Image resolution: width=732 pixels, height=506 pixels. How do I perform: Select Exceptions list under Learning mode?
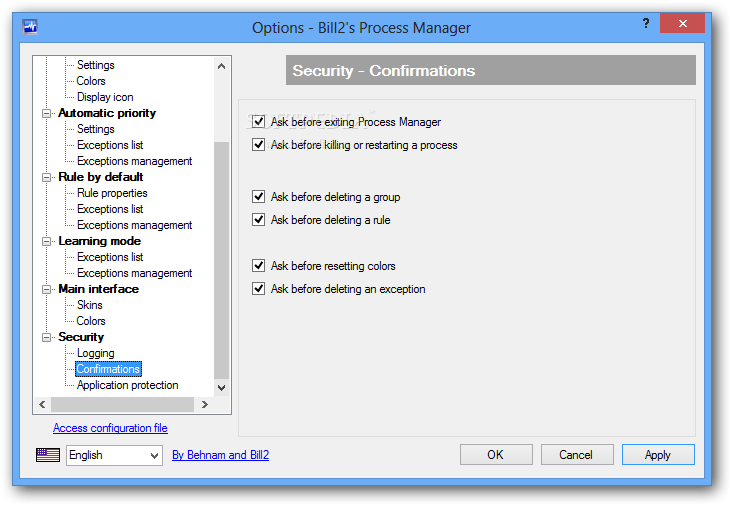click(110, 257)
